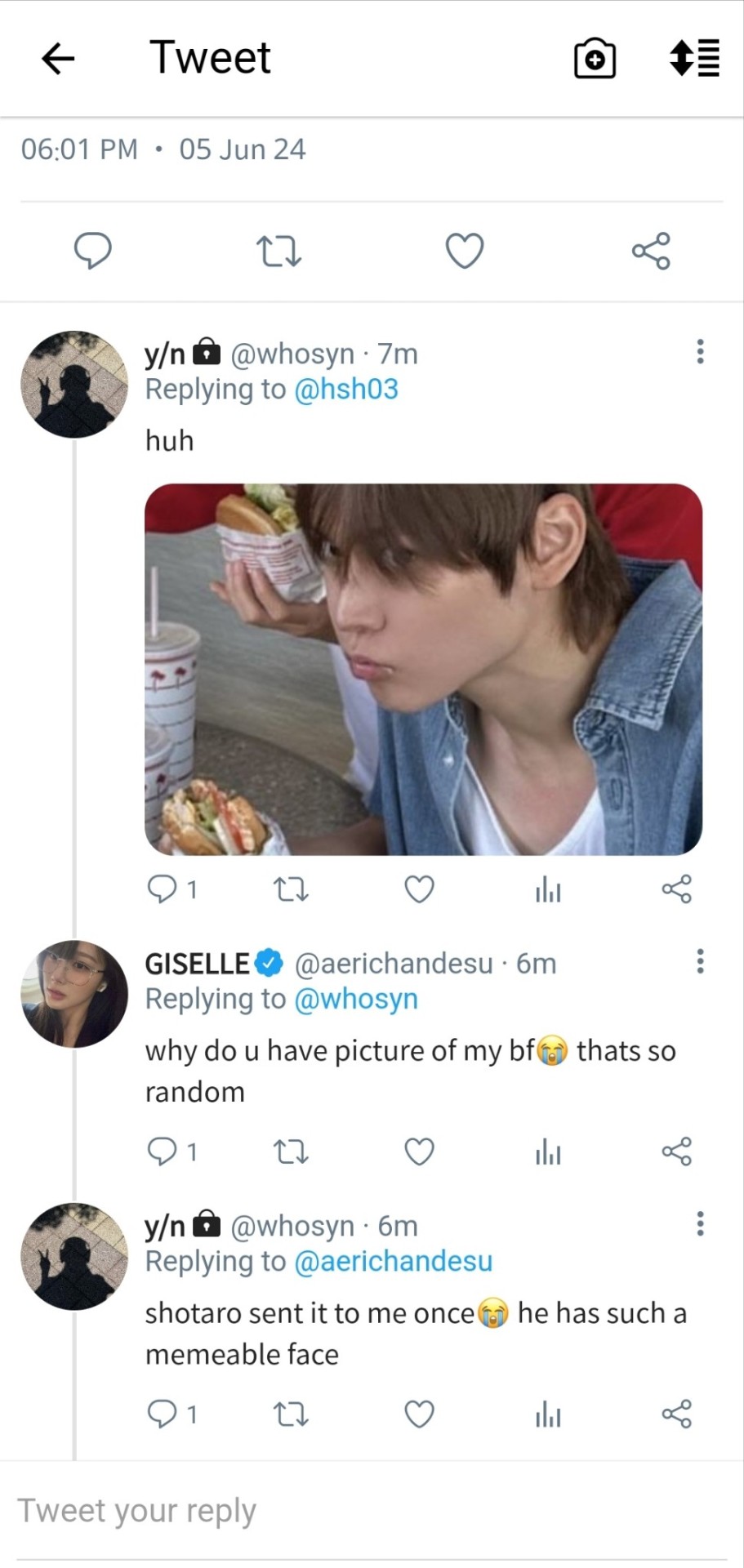This screenshot has width=744, height=1568.
Task: Open the @hsh03 mention link
Action: point(345,390)
